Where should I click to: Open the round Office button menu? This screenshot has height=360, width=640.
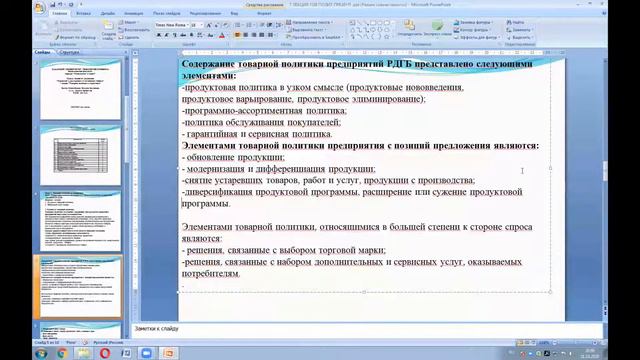40,8
